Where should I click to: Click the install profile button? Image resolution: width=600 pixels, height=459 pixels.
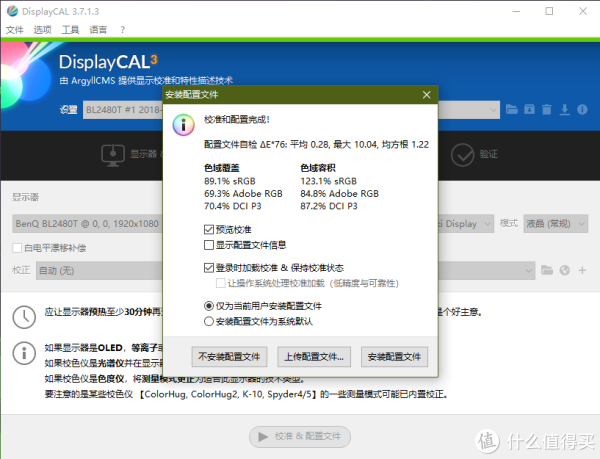(394, 357)
